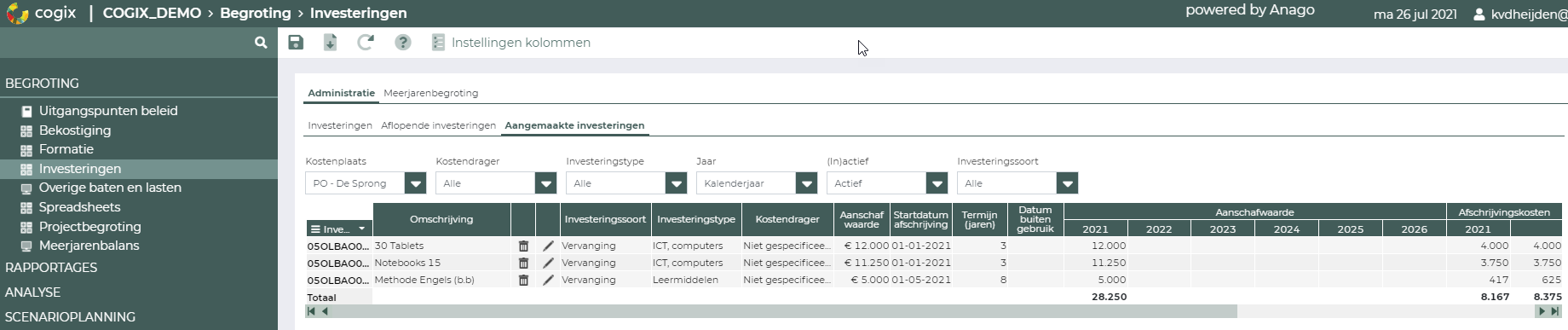Open the Aflopende investeringen sub-tab
Viewport: 1568px width, 330px height.
tap(438, 125)
